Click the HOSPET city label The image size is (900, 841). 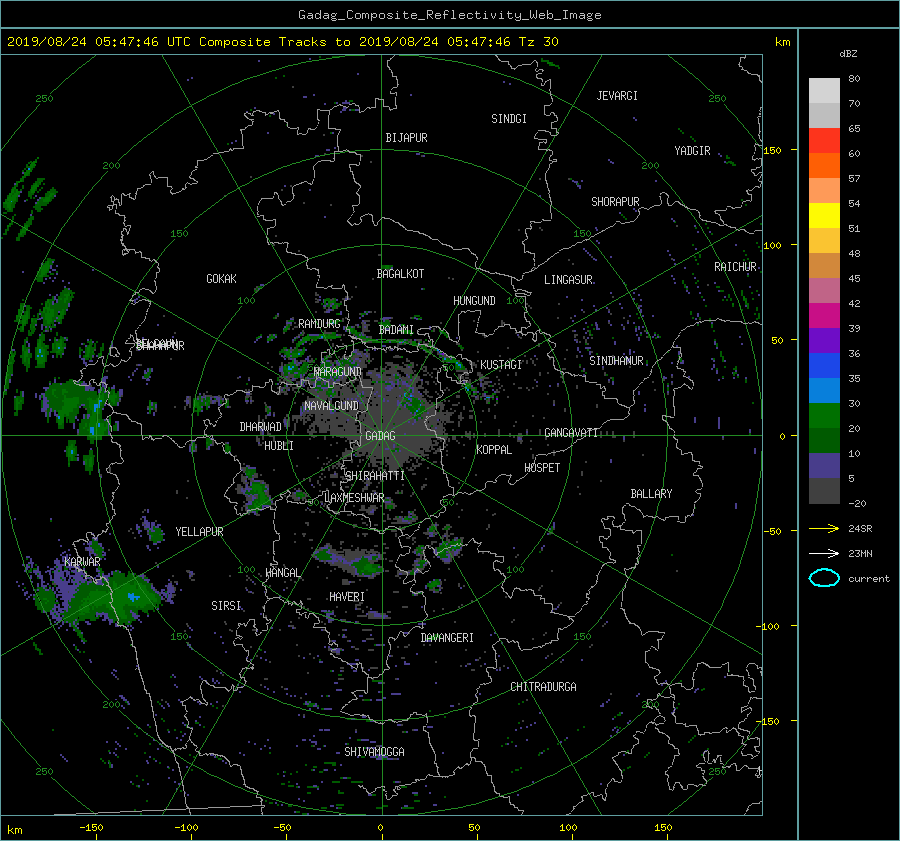coord(542,468)
